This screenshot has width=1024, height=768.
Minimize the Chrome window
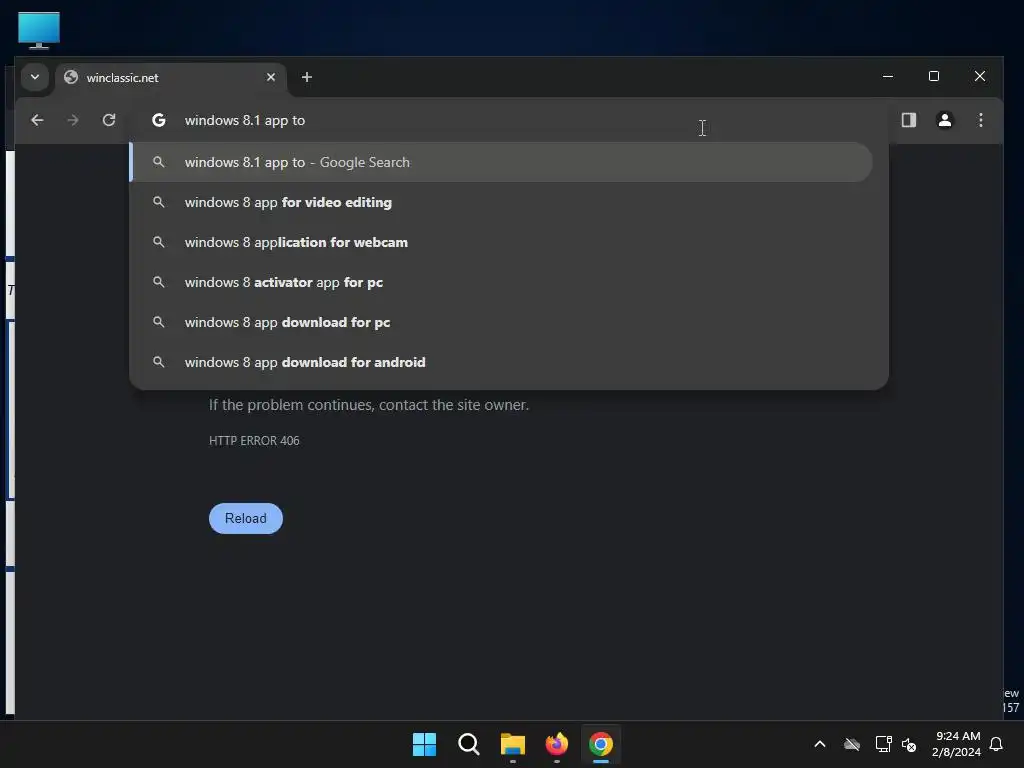(x=888, y=76)
